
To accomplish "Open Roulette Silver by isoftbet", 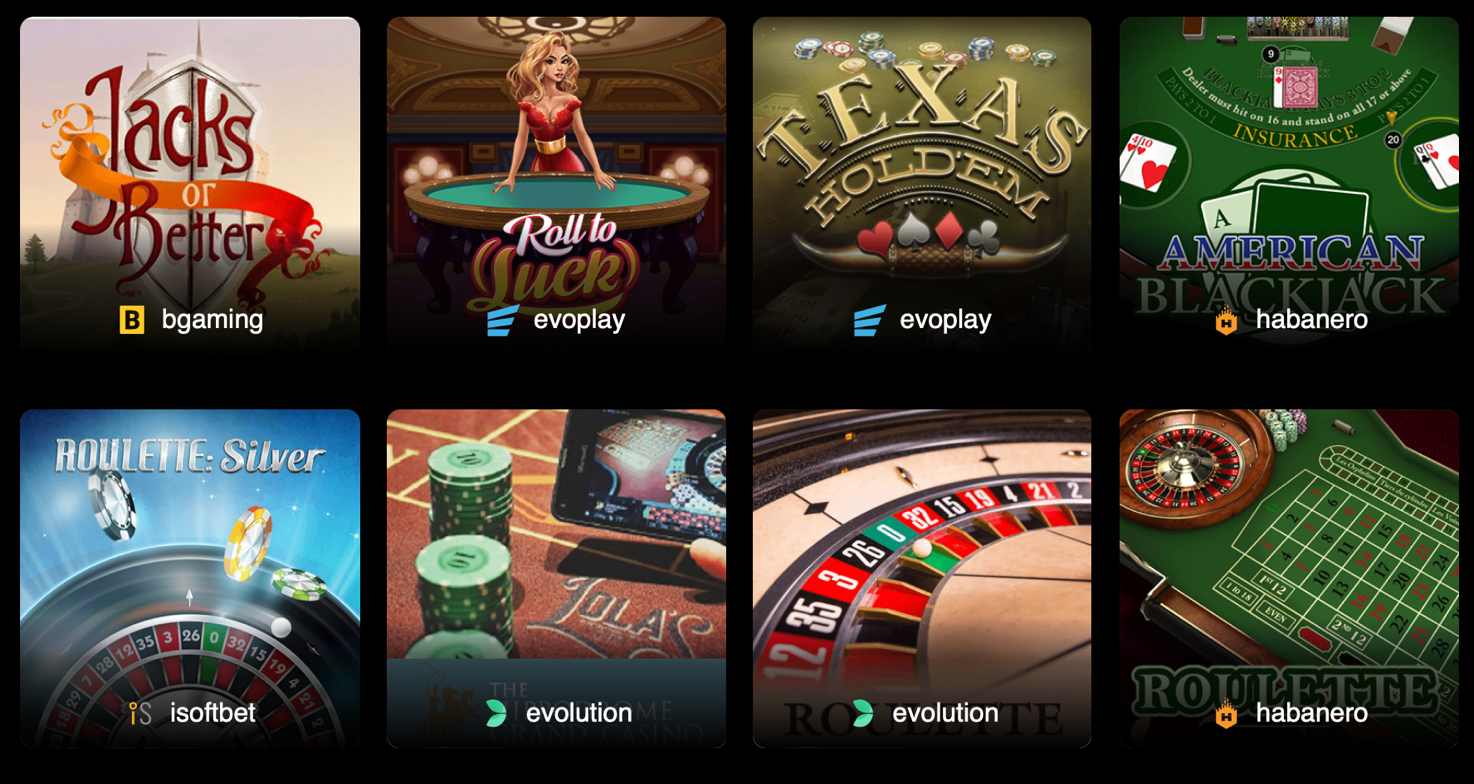I will (190, 578).
